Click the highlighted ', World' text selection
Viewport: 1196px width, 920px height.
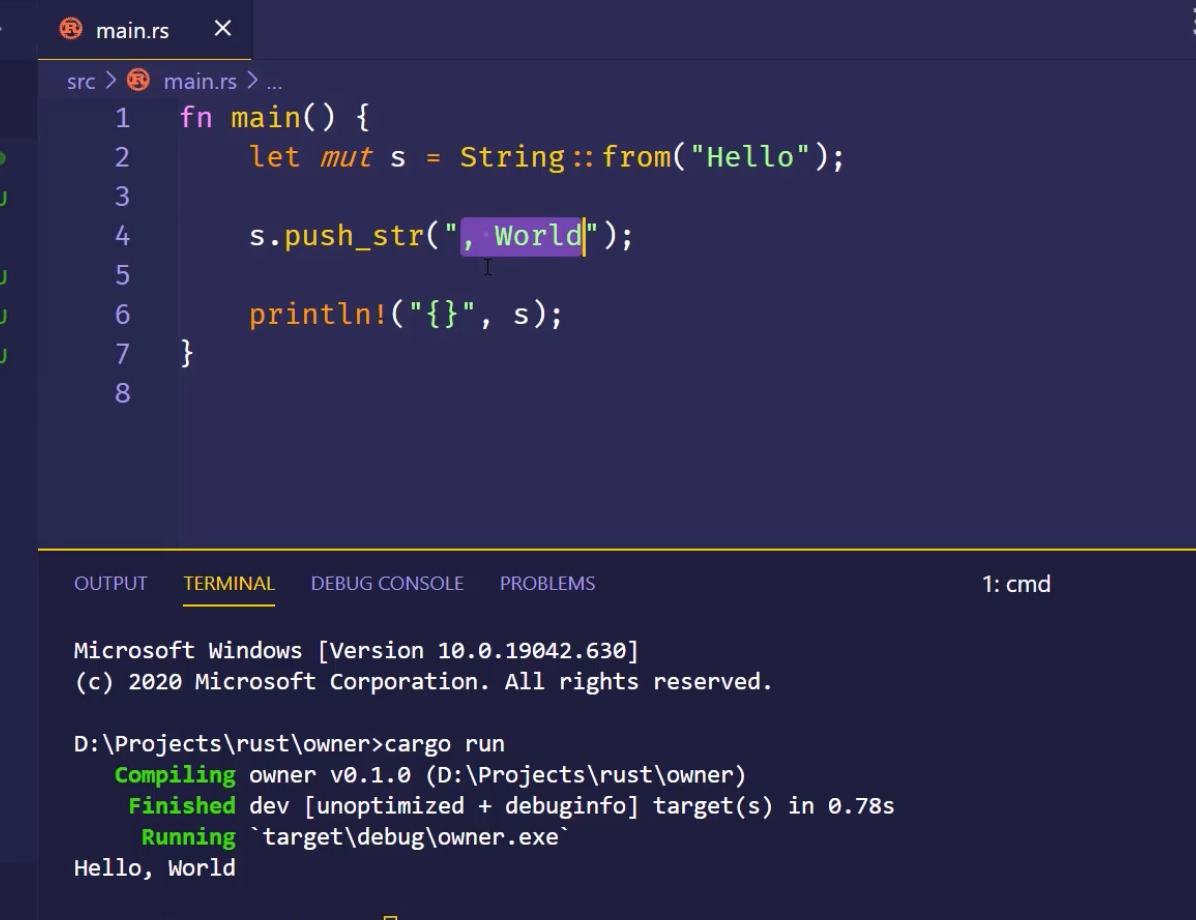click(522, 236)
